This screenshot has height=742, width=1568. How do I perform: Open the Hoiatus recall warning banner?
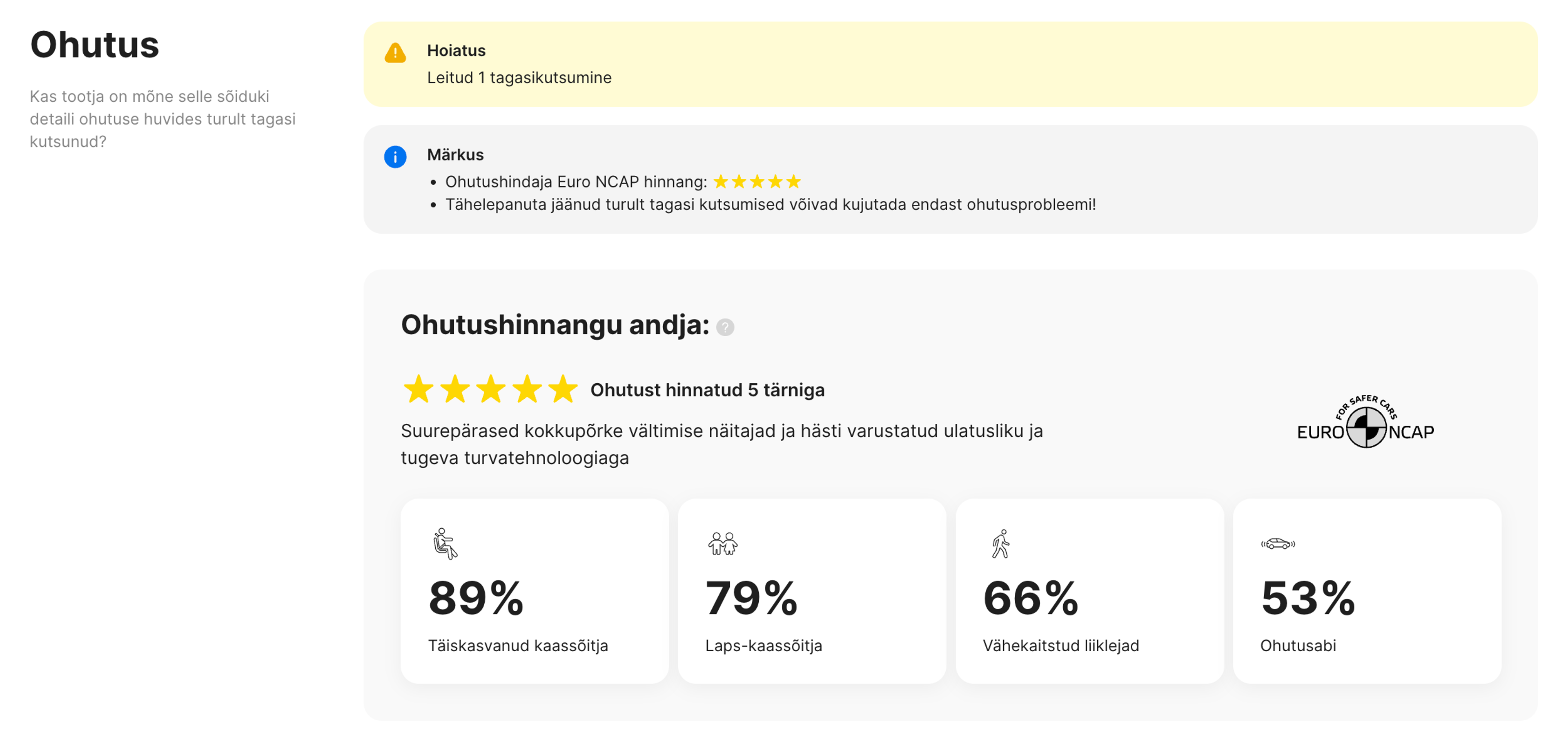[949, 64]
